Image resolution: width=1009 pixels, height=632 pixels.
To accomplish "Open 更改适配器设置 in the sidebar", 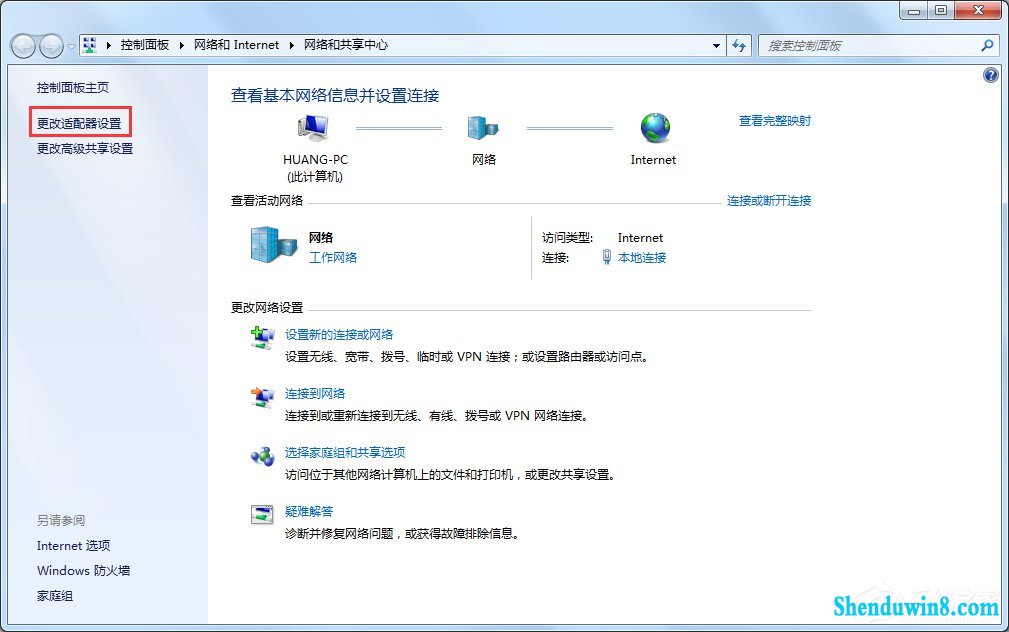I will [x=79, y=123].
